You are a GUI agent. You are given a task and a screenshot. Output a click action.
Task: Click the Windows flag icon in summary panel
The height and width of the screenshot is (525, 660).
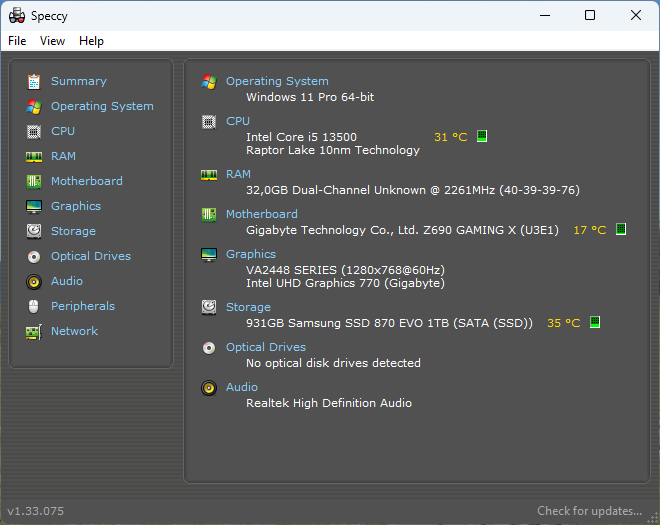(209, 82)
